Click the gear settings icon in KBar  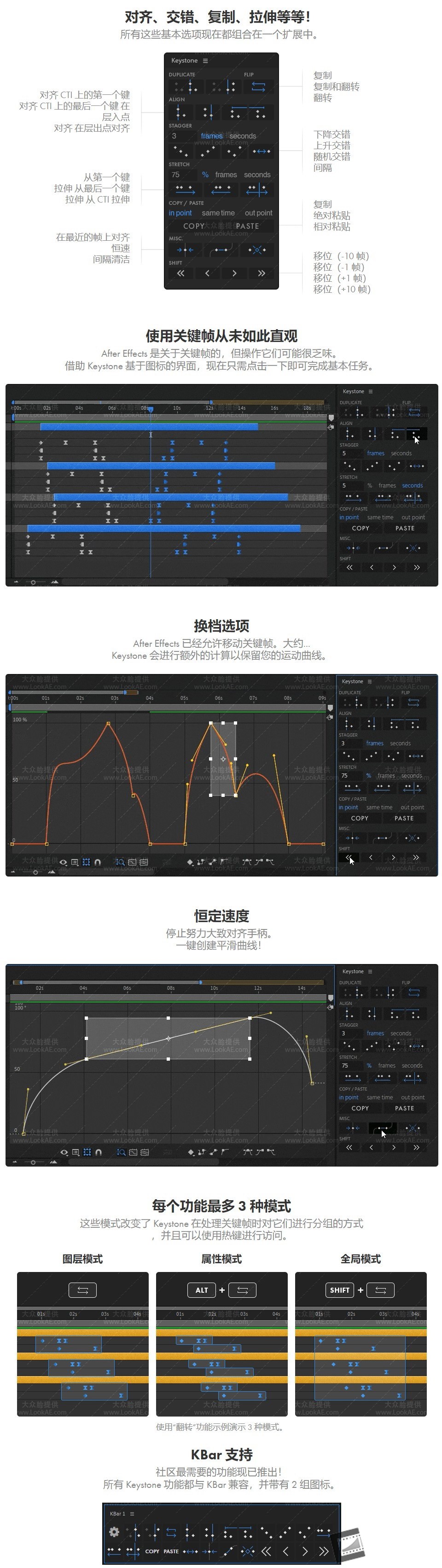(x=115, y=1532)
